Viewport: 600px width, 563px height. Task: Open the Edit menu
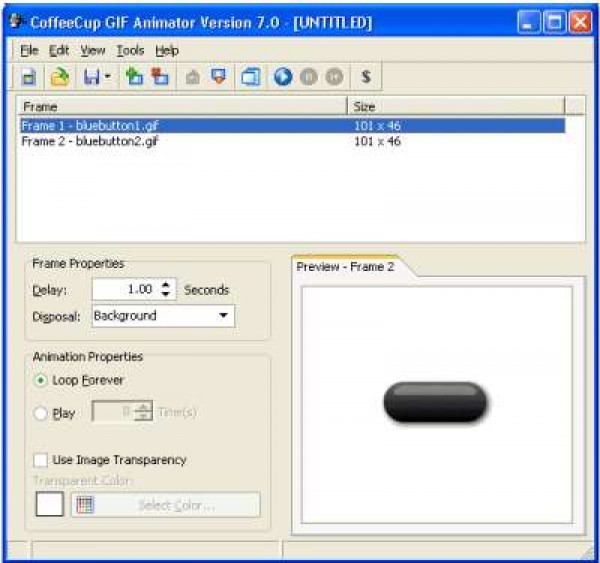click(59, 51)
